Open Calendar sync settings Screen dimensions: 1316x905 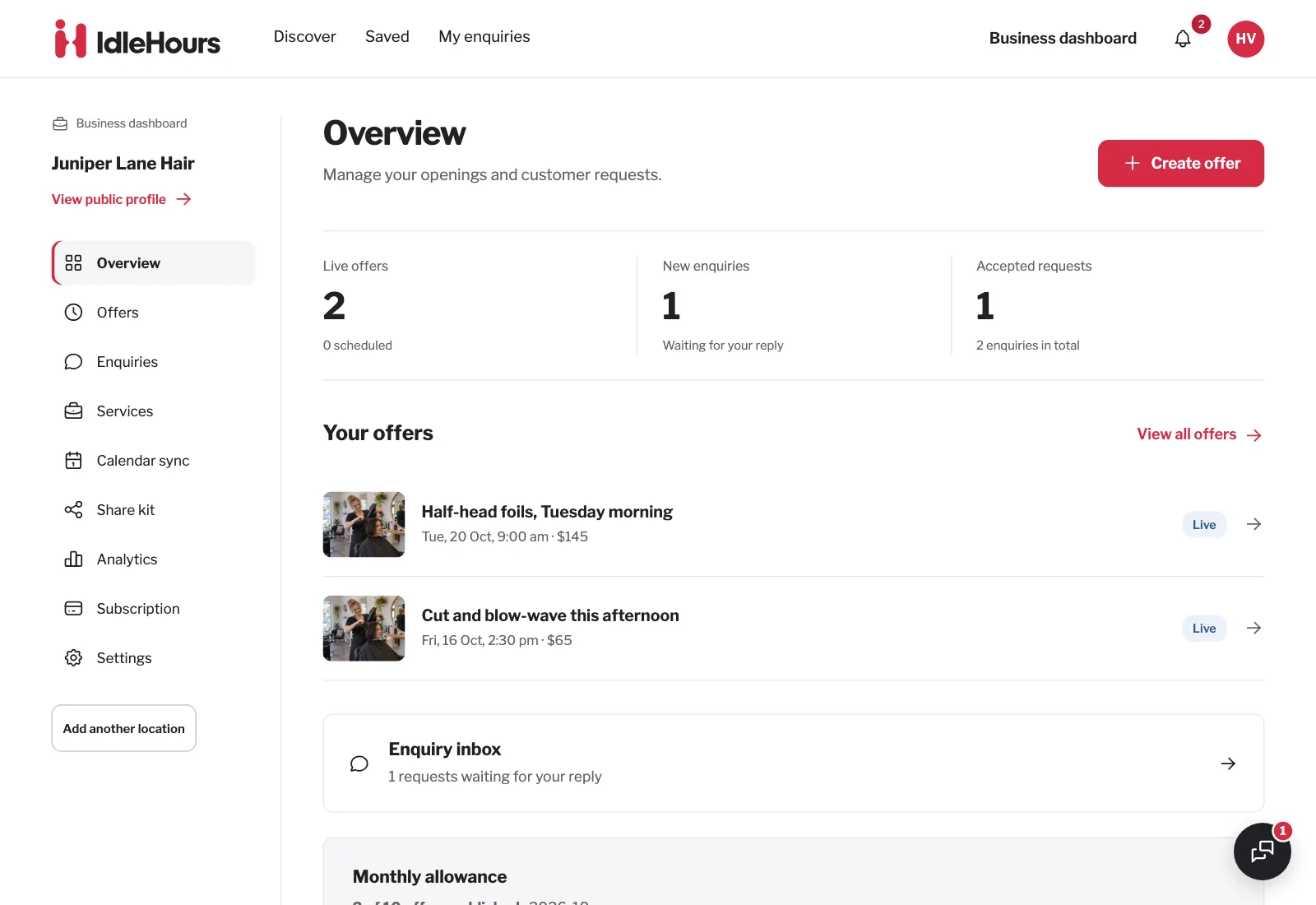[x=153, y=461]
